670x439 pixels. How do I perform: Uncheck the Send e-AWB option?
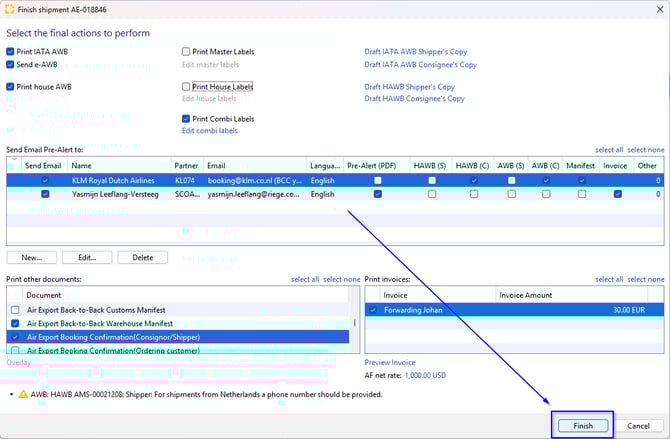click(x=11, y=64)
